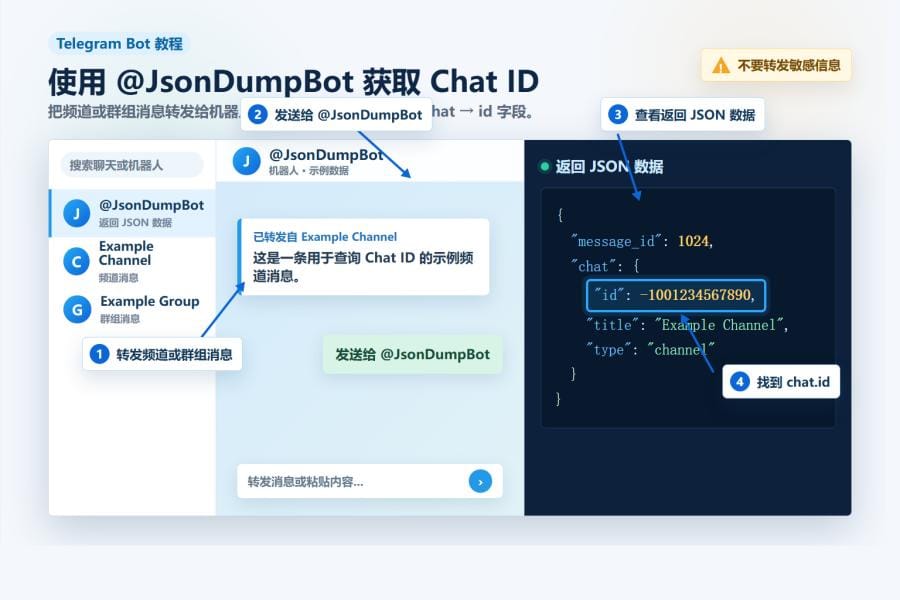Click the green status dot beside 返回 JSON 数据 heading
900x600 pixels.
click(x=544, y=167)
